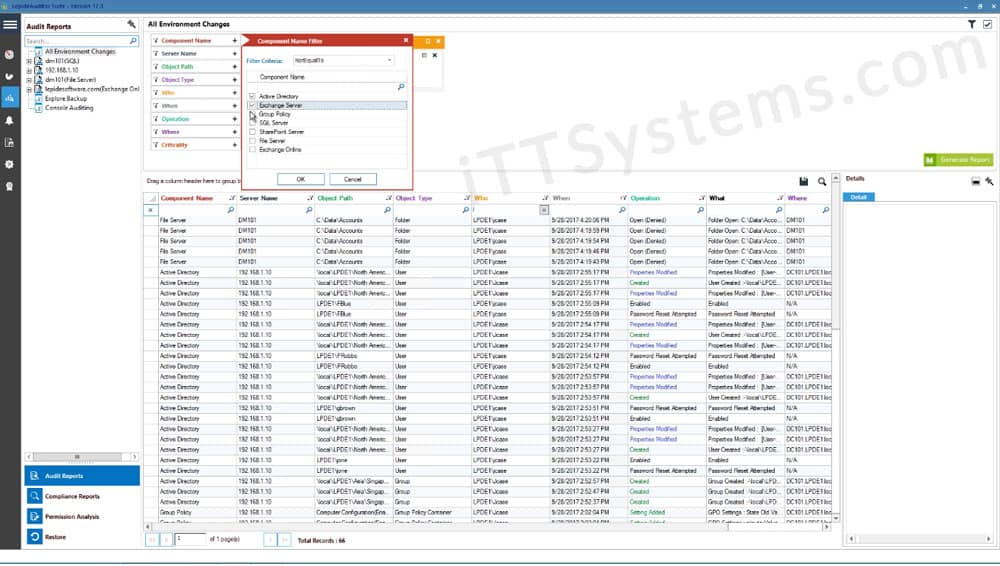
Task: Open the Console Auditing tree item
Action: coord(69,108)
